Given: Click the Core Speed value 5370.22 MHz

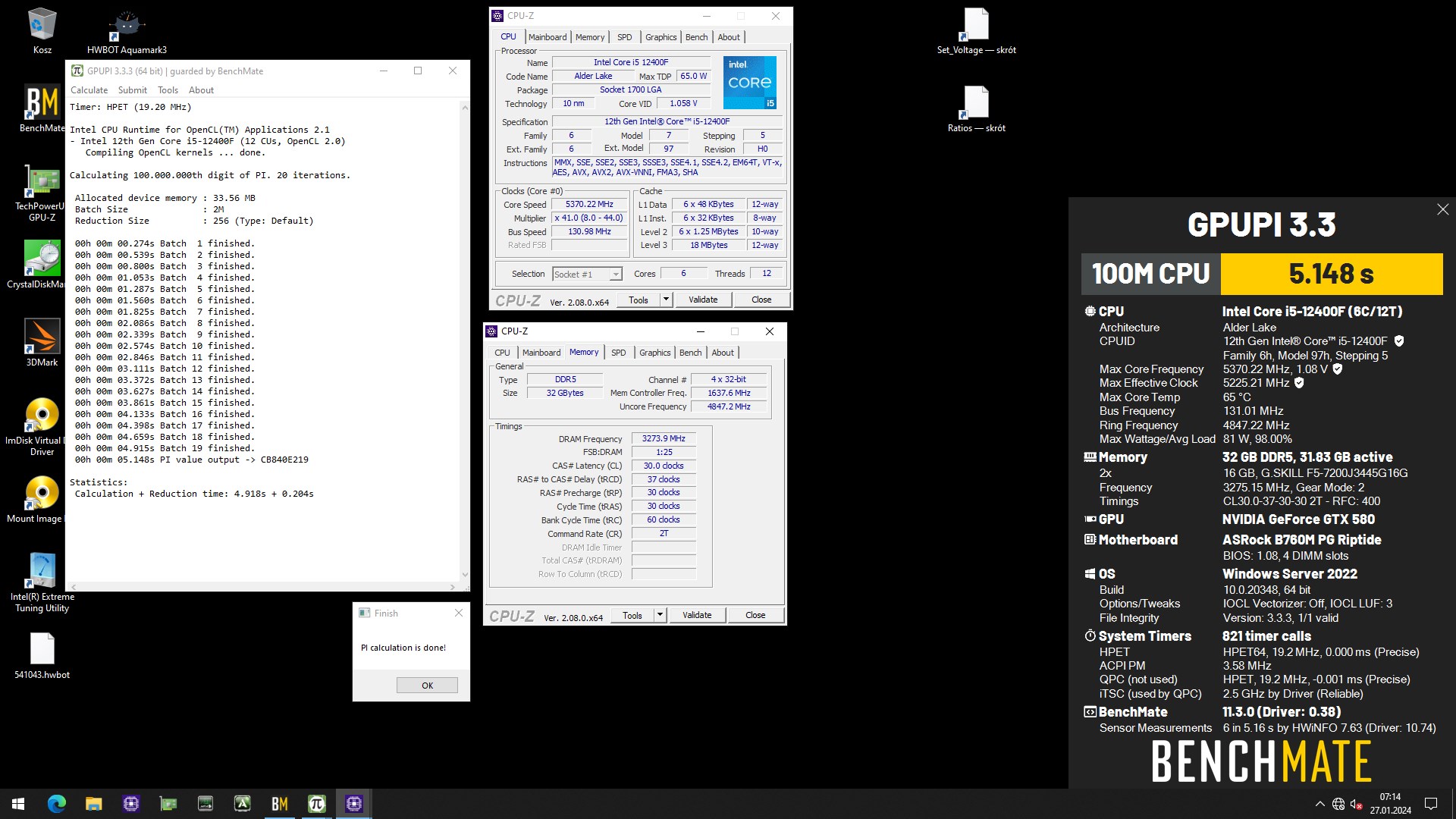Looking at the screenshot, I should pyautogui.click(x=589, y=205).
